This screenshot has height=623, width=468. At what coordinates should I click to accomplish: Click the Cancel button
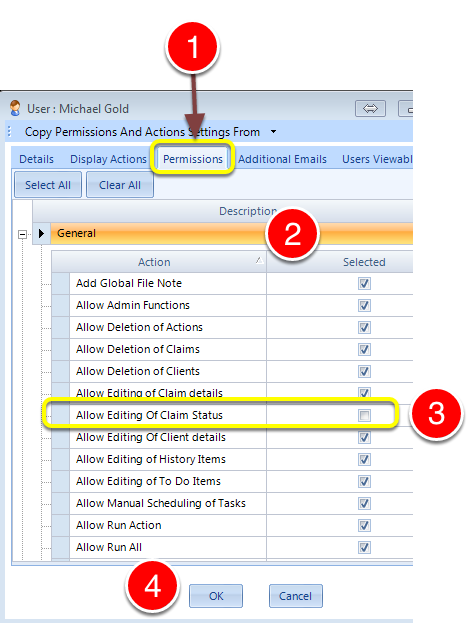(295, 596)
